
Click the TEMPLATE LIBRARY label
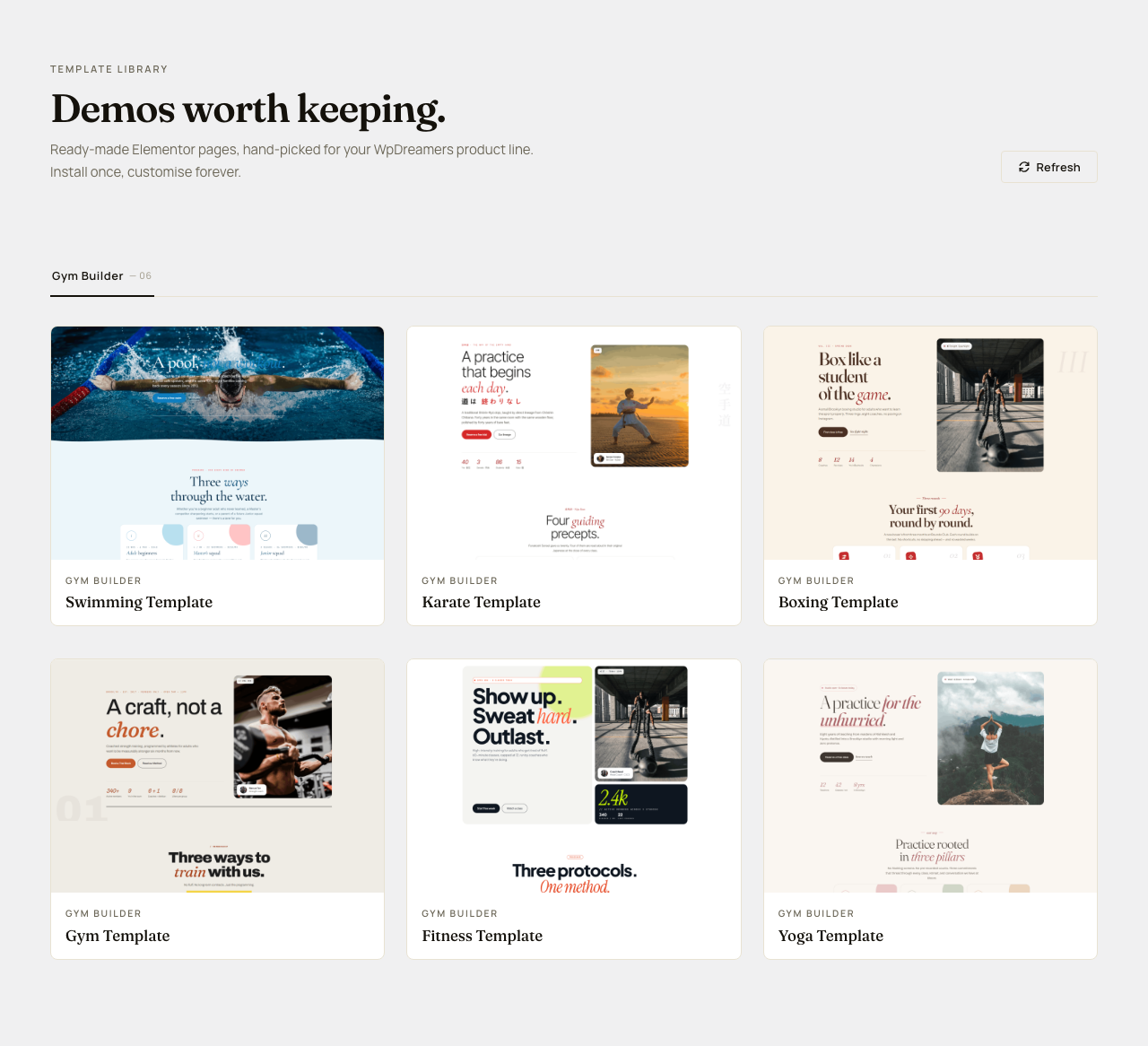(109, 69)
